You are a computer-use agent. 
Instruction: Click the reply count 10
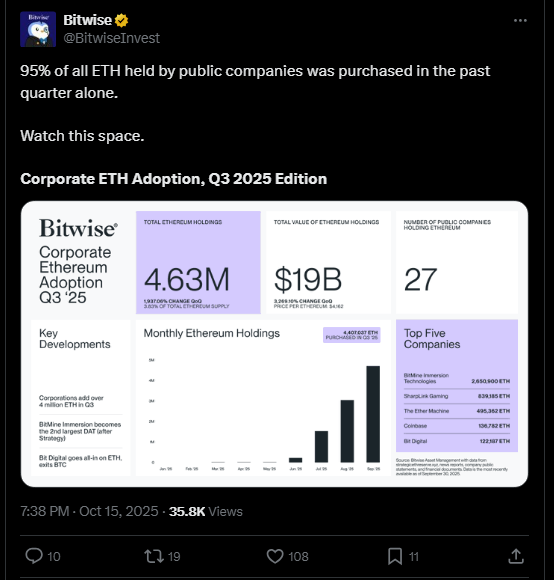tap(54, 556)
